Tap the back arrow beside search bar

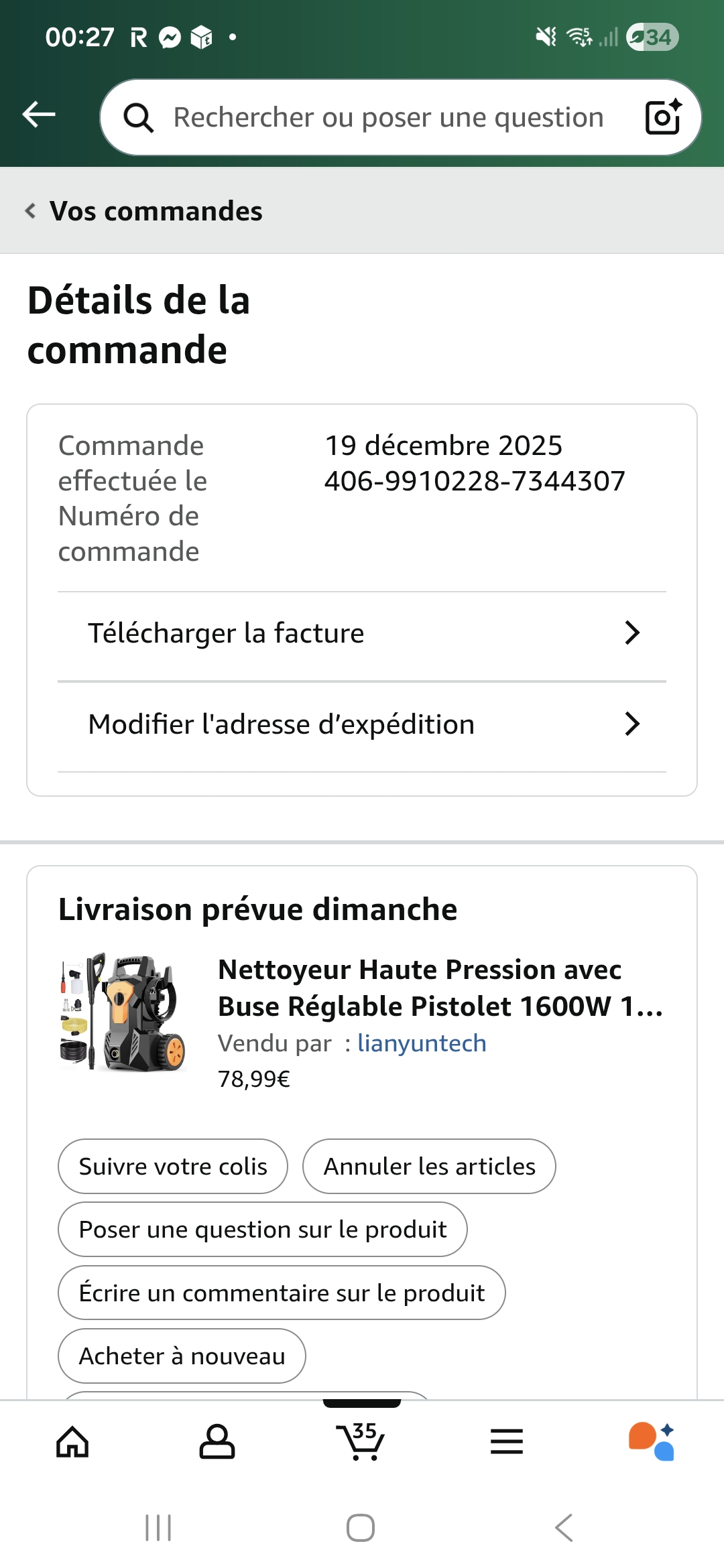coord(39,115)
